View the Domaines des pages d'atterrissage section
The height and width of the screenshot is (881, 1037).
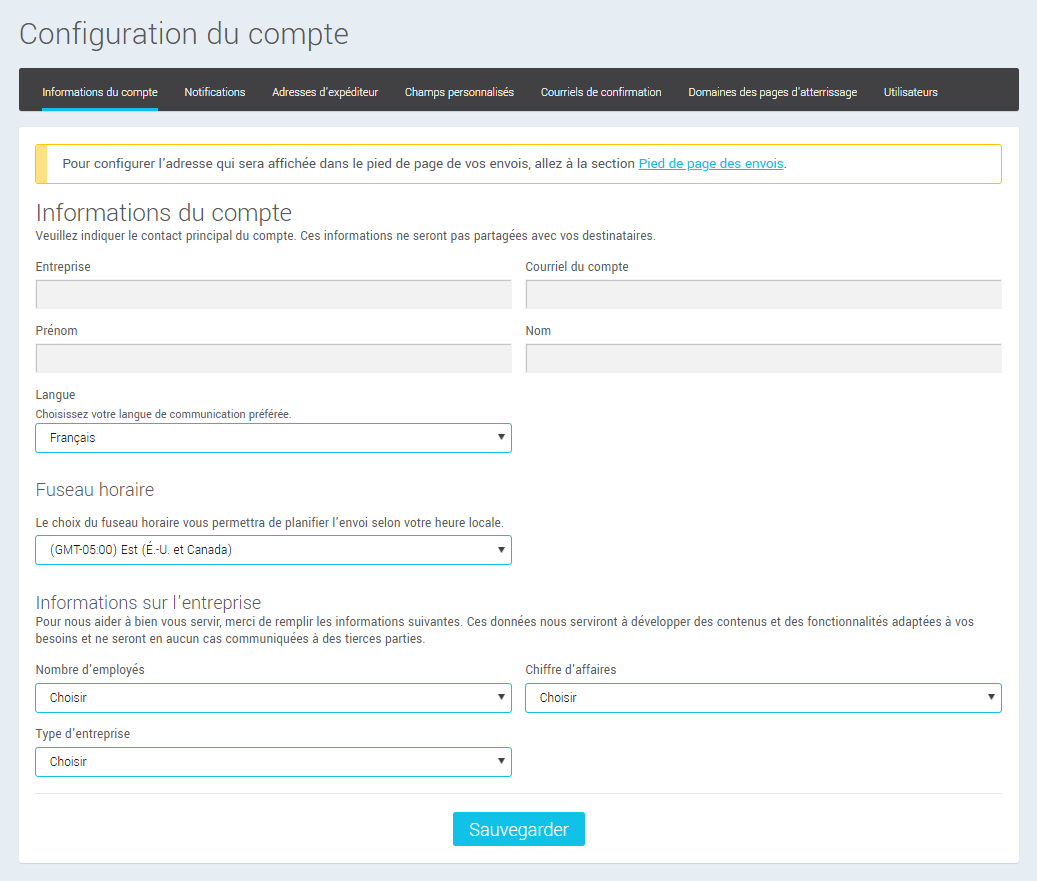771,91
